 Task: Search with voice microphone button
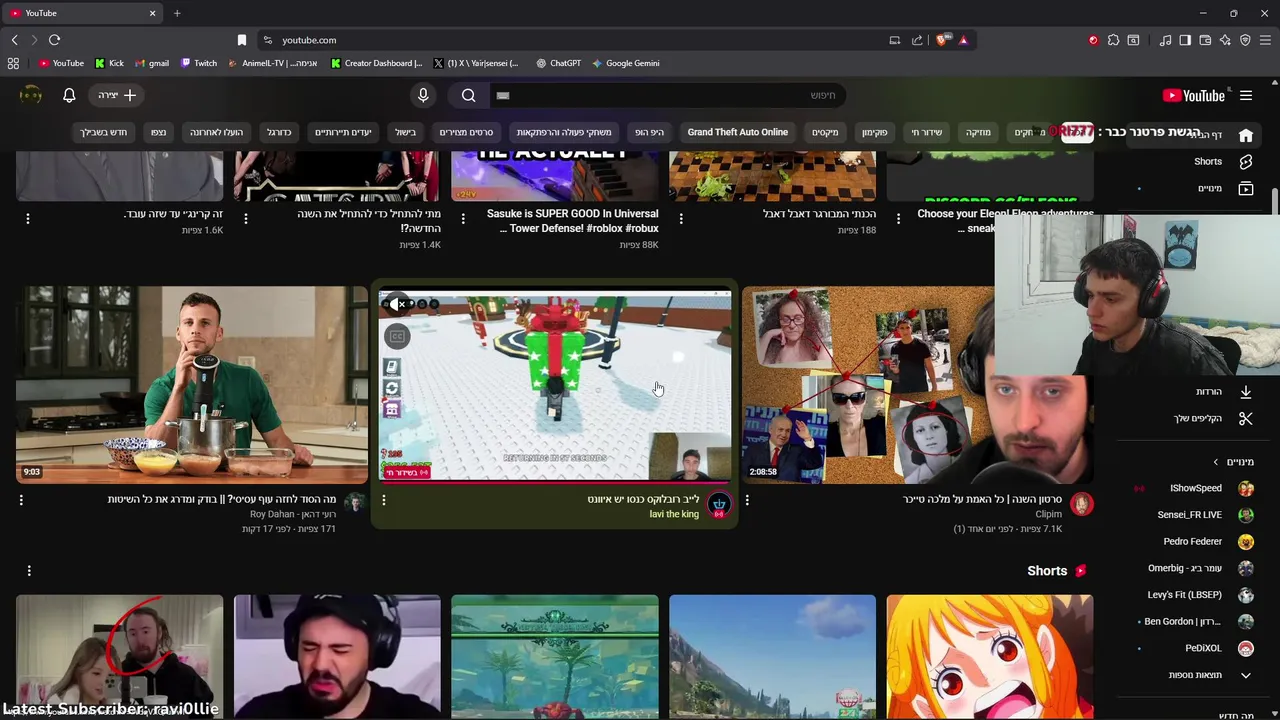pos(423,95)
